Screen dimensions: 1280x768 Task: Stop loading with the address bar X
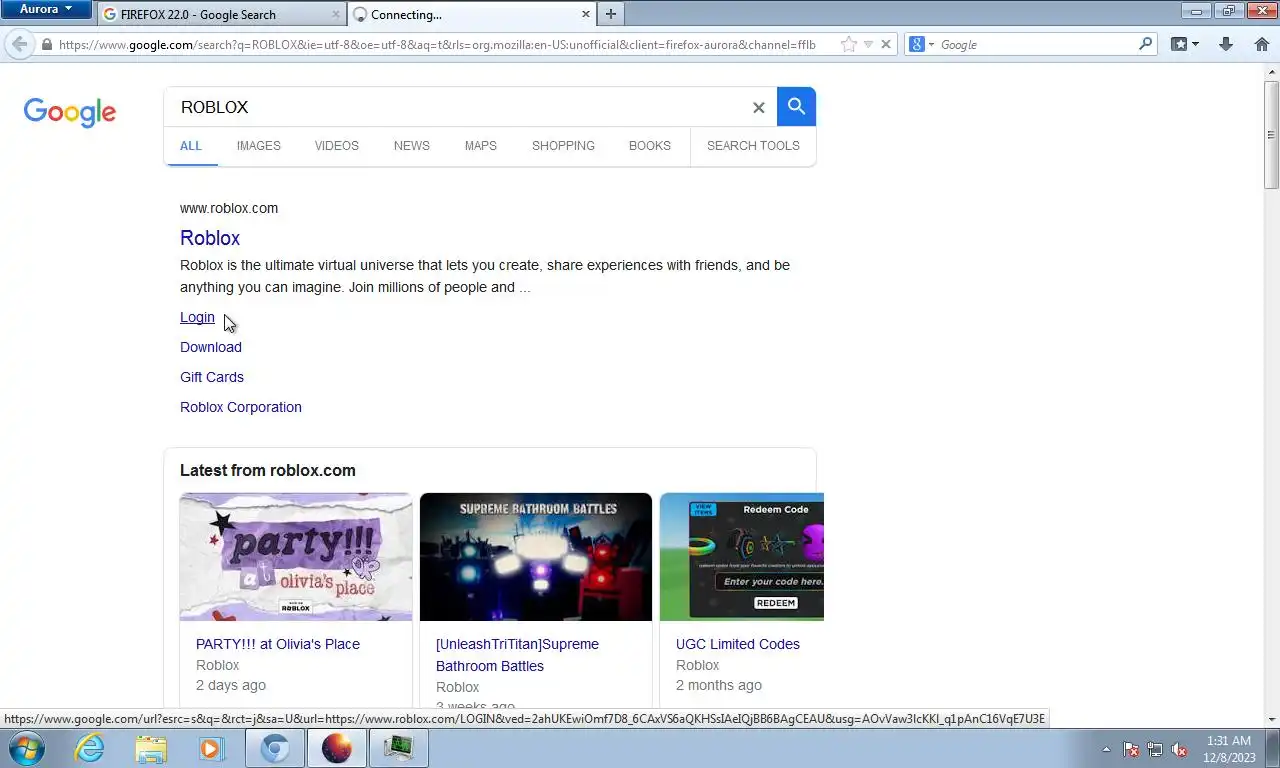(885, 45)
